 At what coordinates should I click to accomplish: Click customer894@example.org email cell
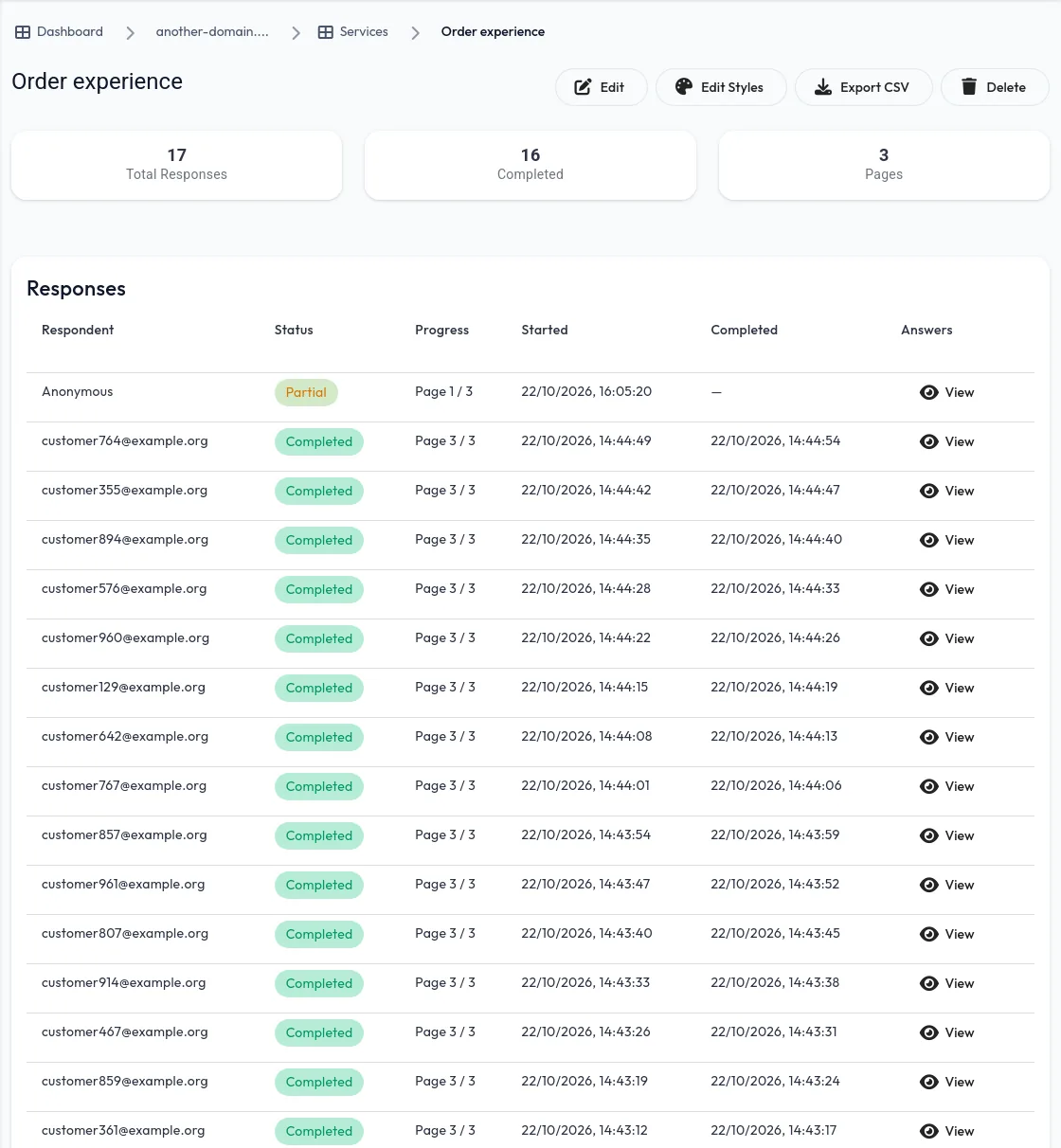[x=125, y=539]
